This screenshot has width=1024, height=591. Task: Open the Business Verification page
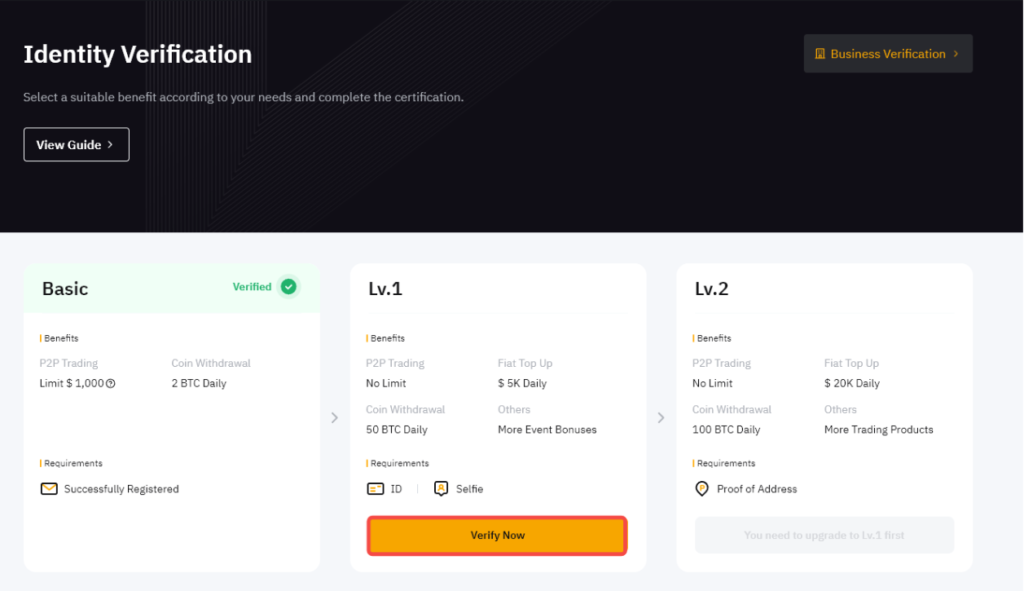pyautogui.click(x=888, y=53)
